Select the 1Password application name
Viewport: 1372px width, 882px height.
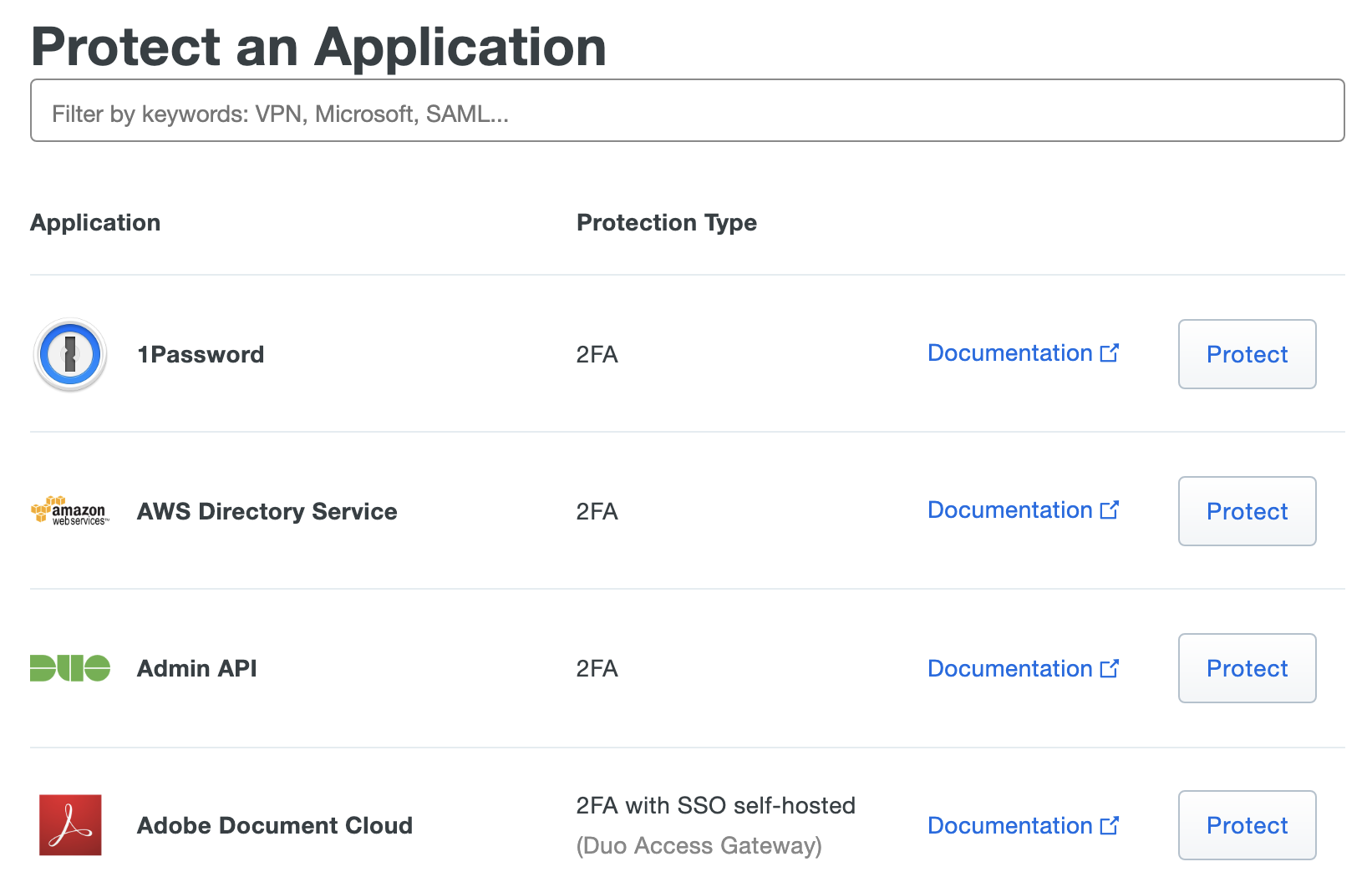[x=201, y=354]
